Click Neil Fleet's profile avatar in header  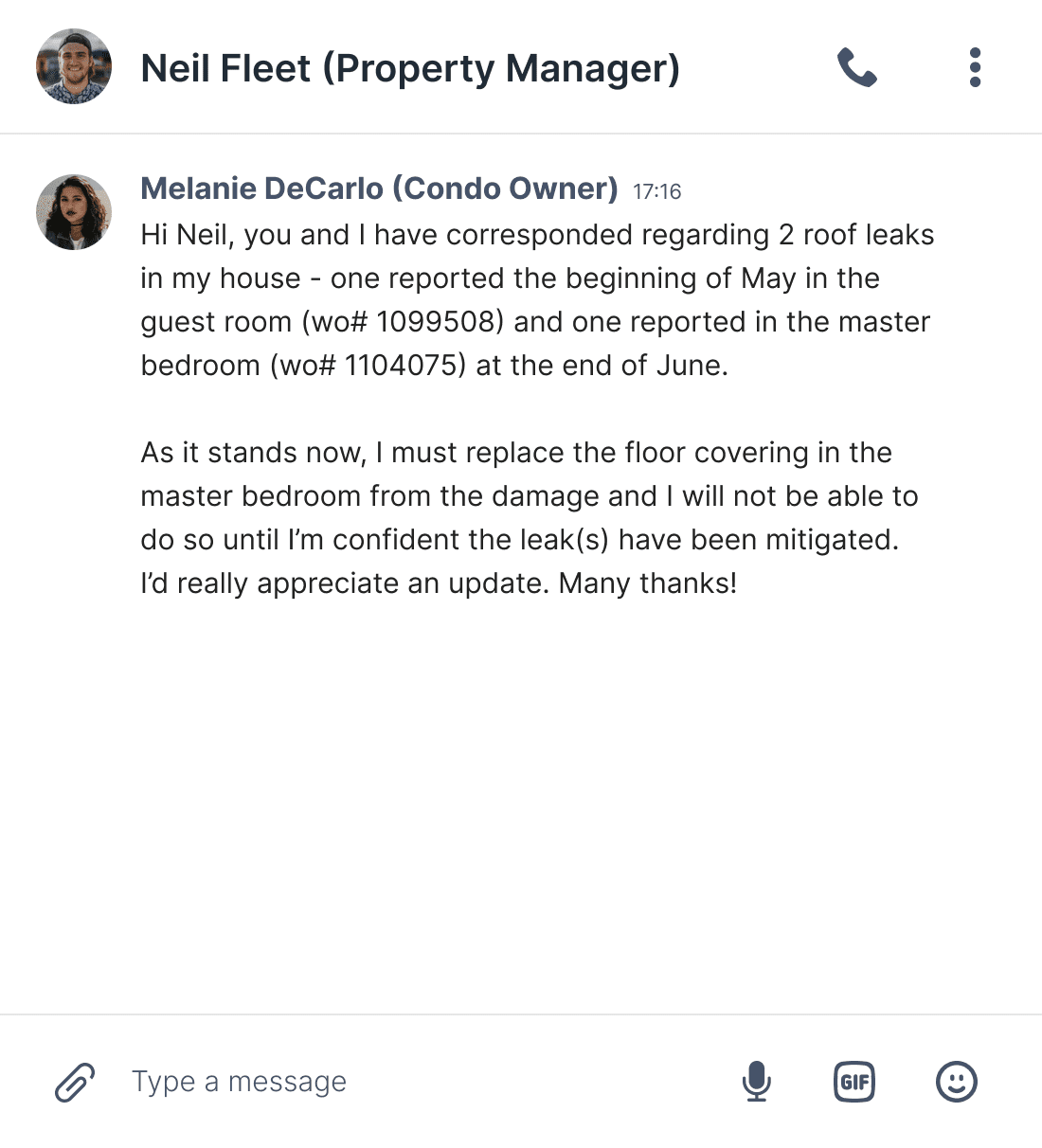(74, 67)
